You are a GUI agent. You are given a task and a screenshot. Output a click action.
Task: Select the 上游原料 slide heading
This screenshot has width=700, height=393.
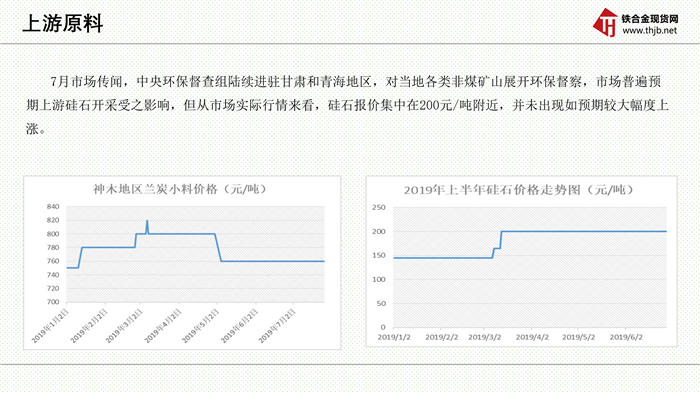63,23
